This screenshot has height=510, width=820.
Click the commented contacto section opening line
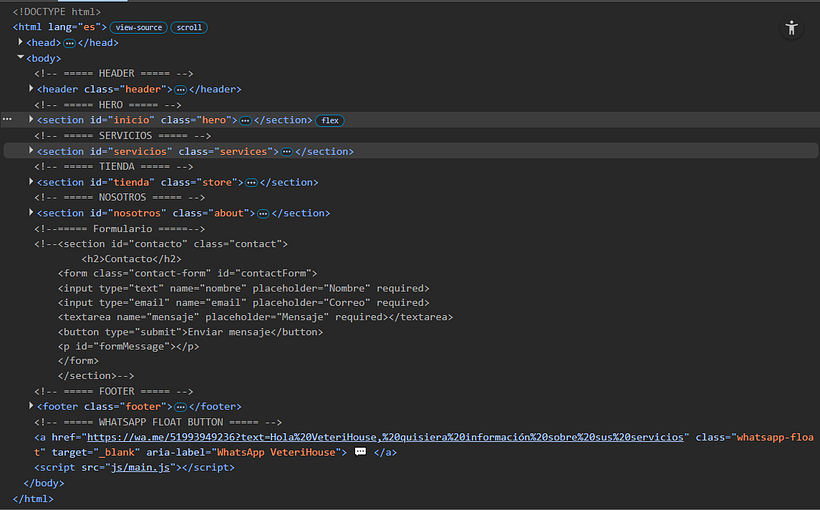[161, 244]
